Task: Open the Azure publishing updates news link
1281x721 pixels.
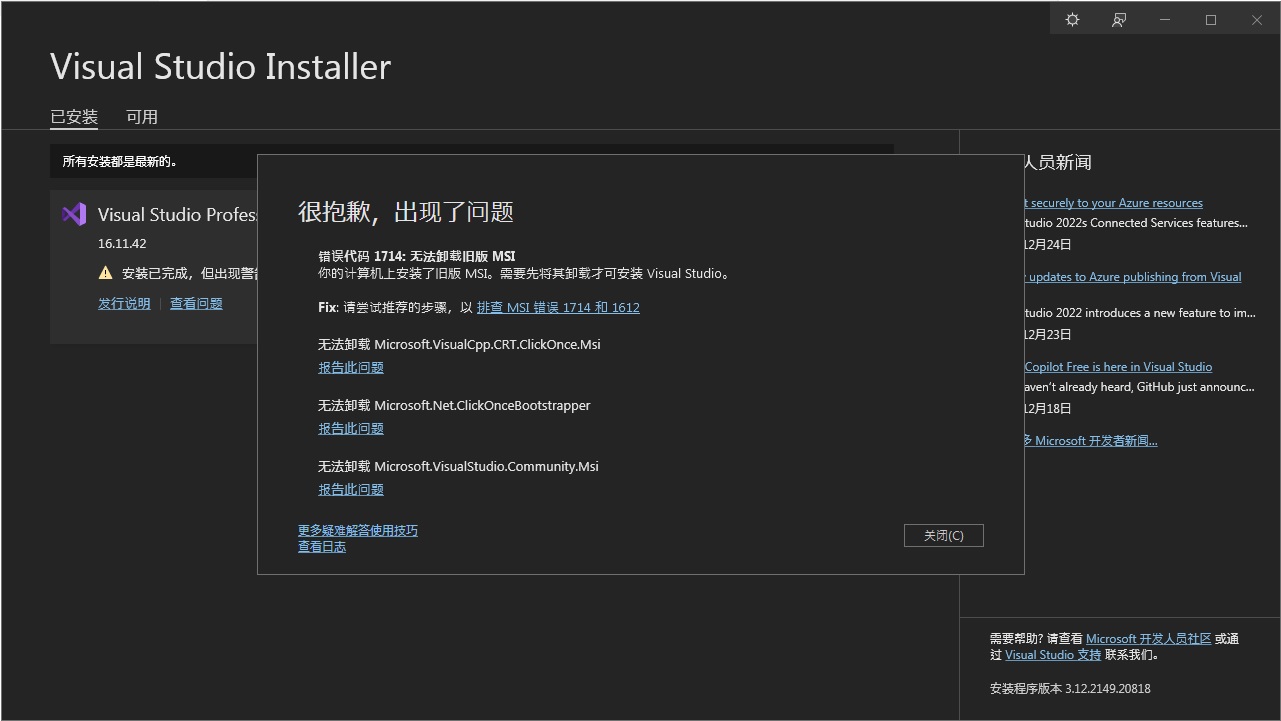Action: pos(1133,276)
